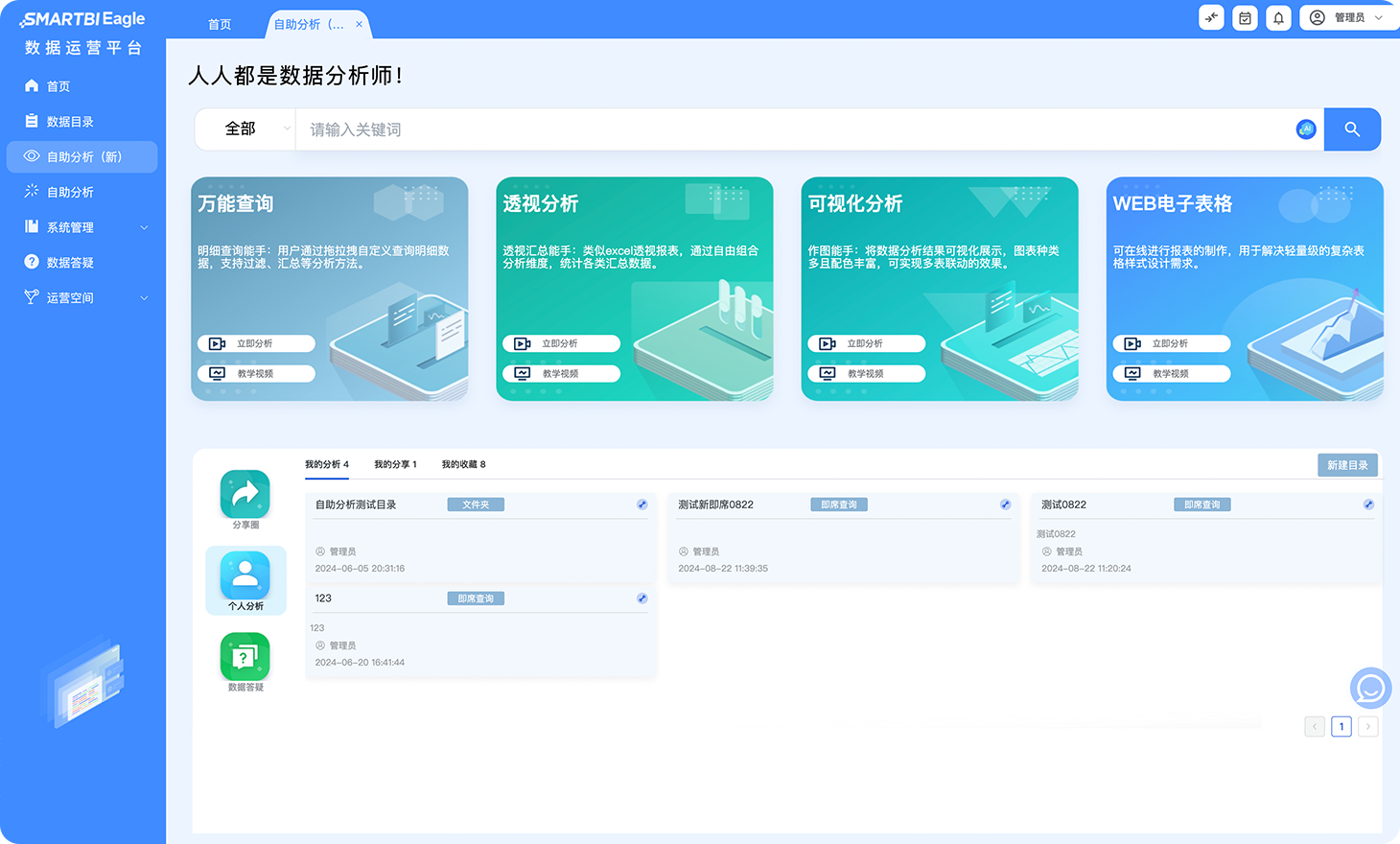
Task: Open the 全部 search category dropdown
Action: (245, 129)
